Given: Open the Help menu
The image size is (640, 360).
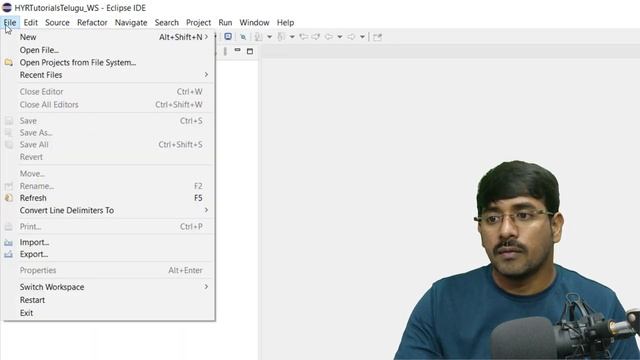Looking at the screenshot, I should click(x=285, y=22).
